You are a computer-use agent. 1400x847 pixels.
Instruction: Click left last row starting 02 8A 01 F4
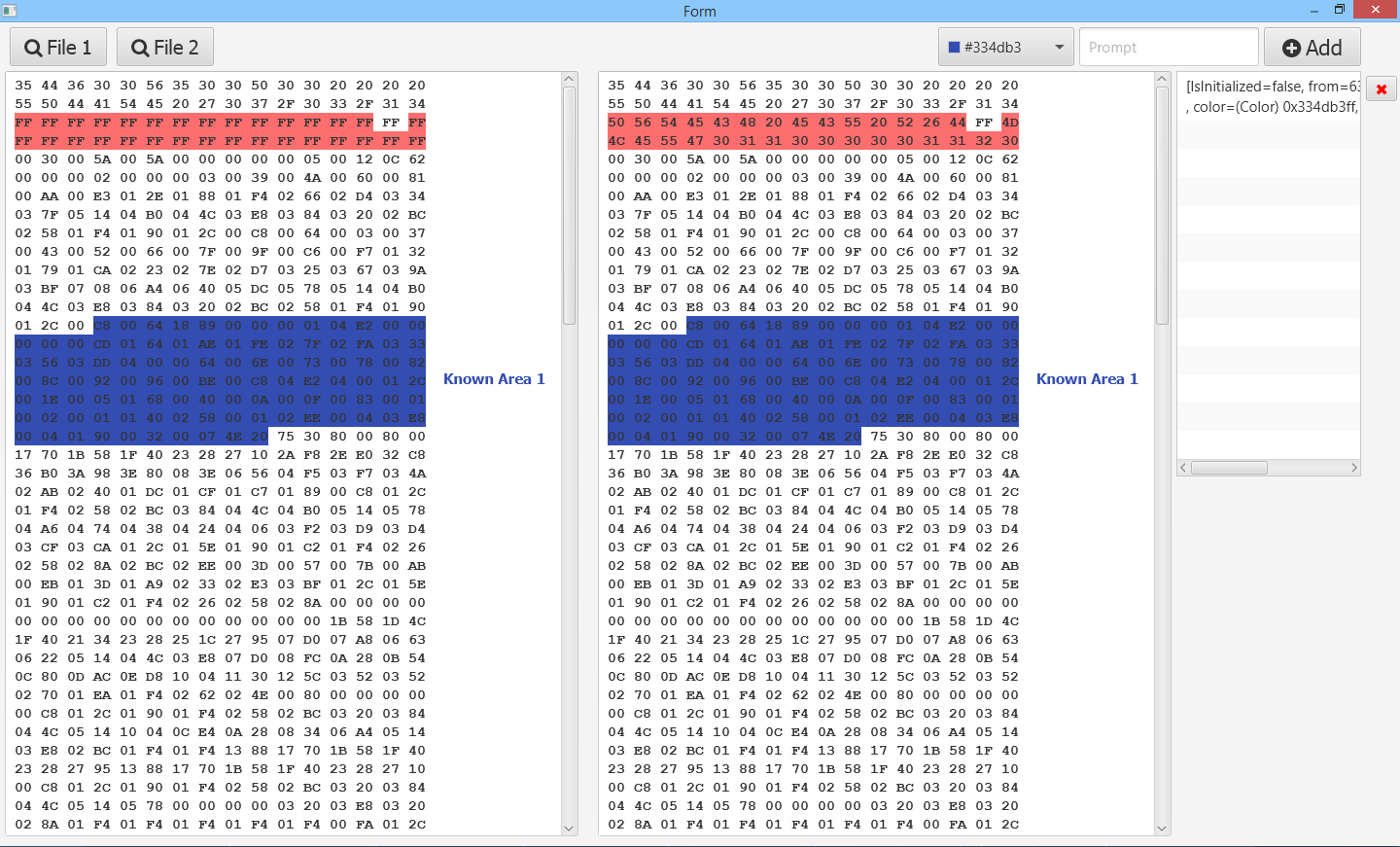[x=220, y=825]
